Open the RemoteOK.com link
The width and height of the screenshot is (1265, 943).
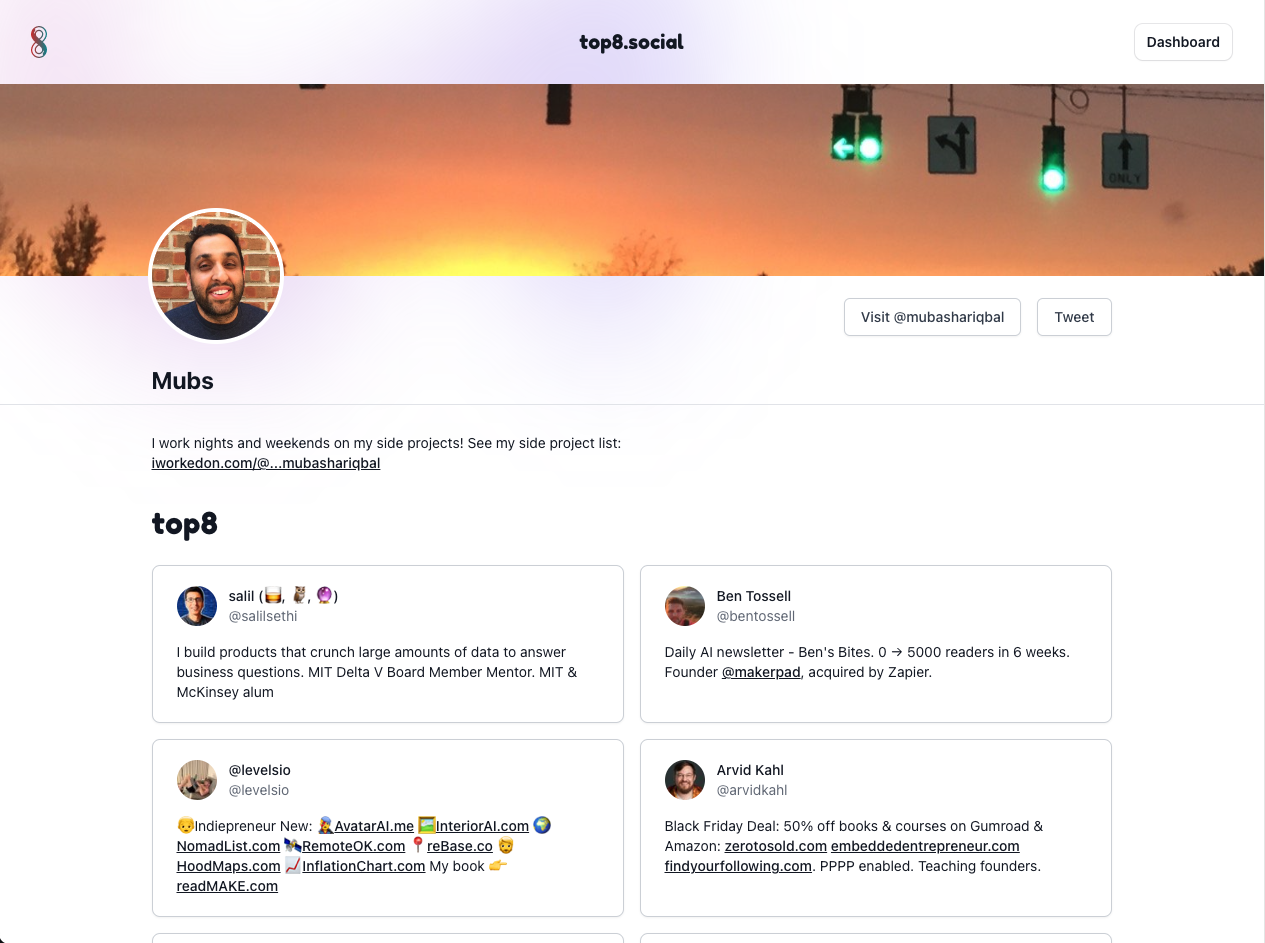(x=353, y=846)
